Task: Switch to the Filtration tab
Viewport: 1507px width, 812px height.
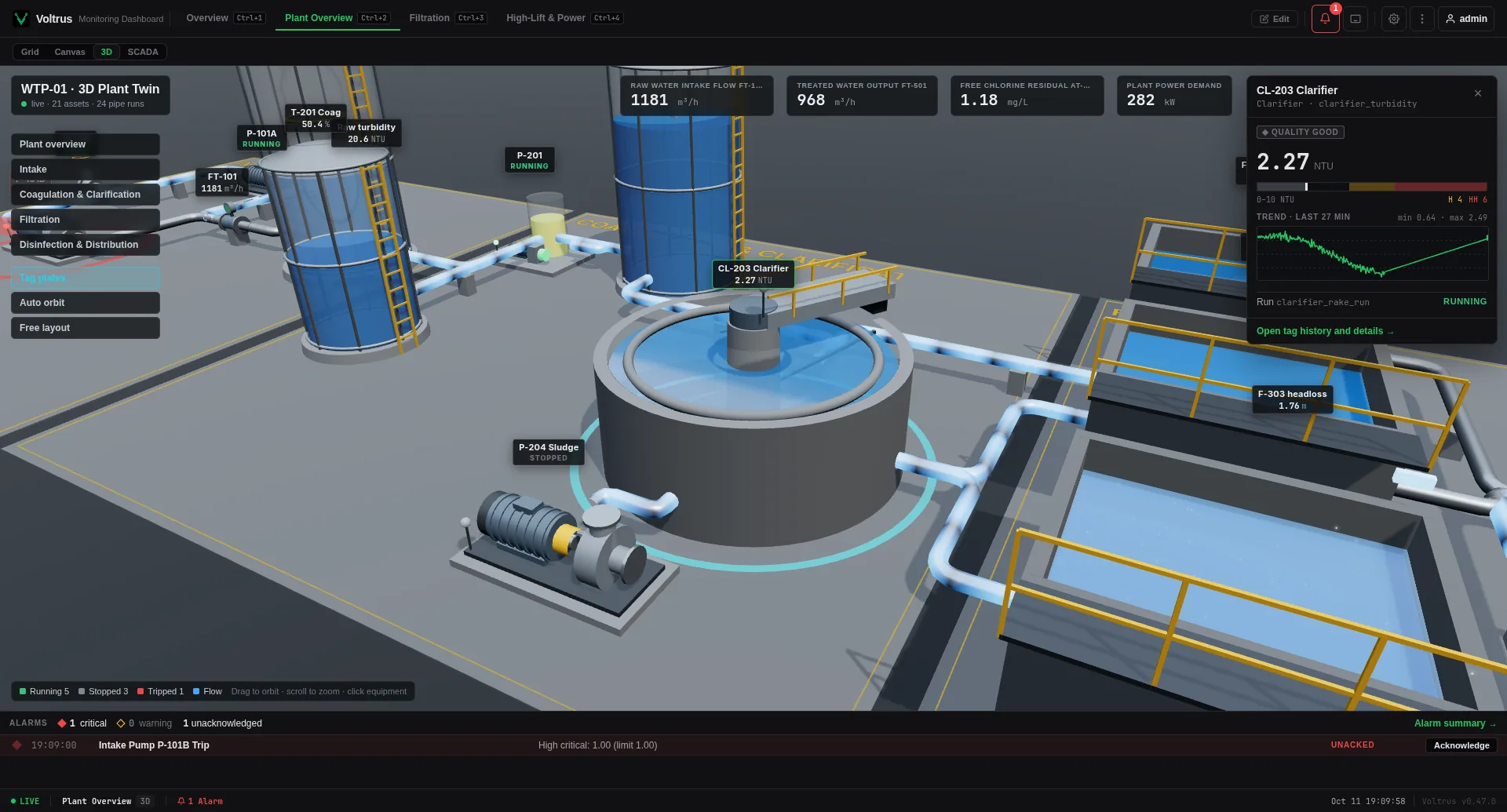Action: tap(447, 18)
